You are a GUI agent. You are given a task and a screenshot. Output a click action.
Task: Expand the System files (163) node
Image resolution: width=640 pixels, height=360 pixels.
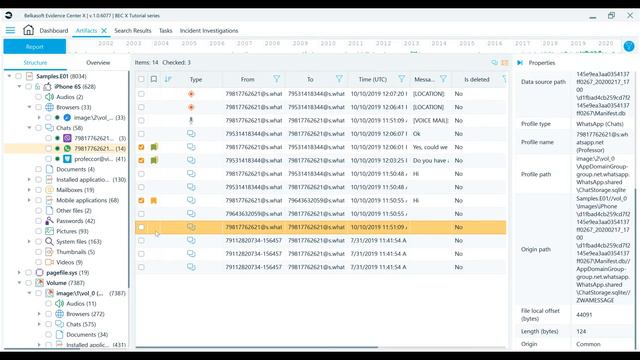pos(29,242)
